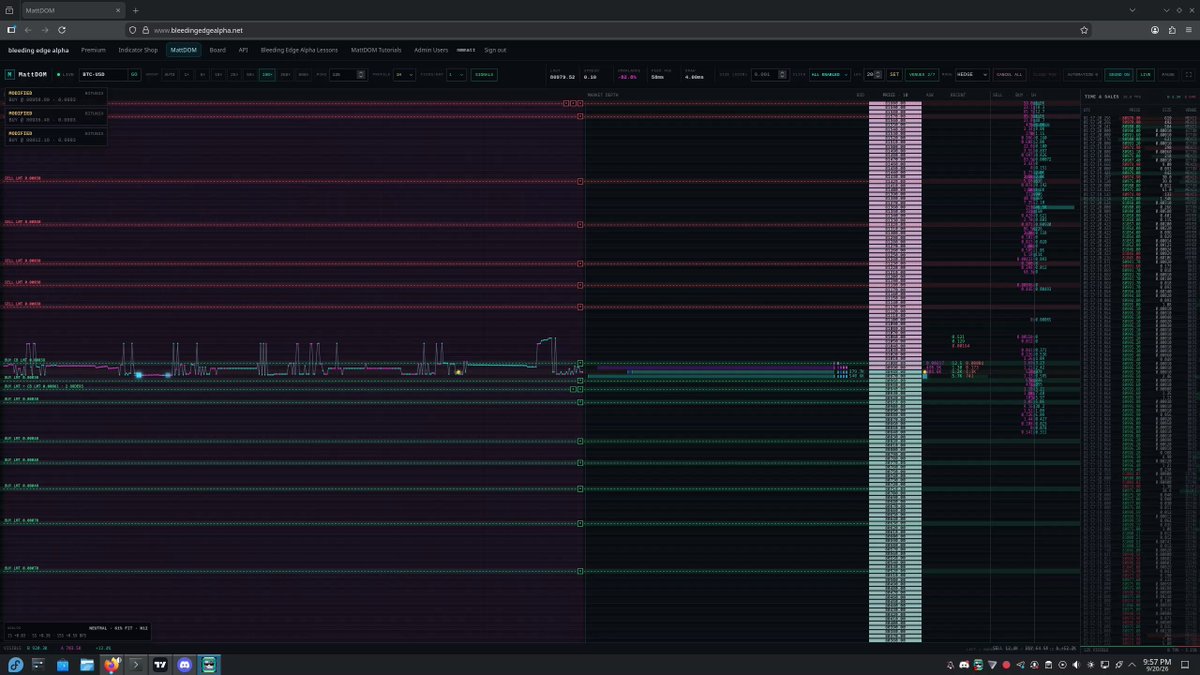The width and height of the screenshot is (1200, 675).
Task: Open the terminal from the taskbar
Action: [x=136, y=664]
